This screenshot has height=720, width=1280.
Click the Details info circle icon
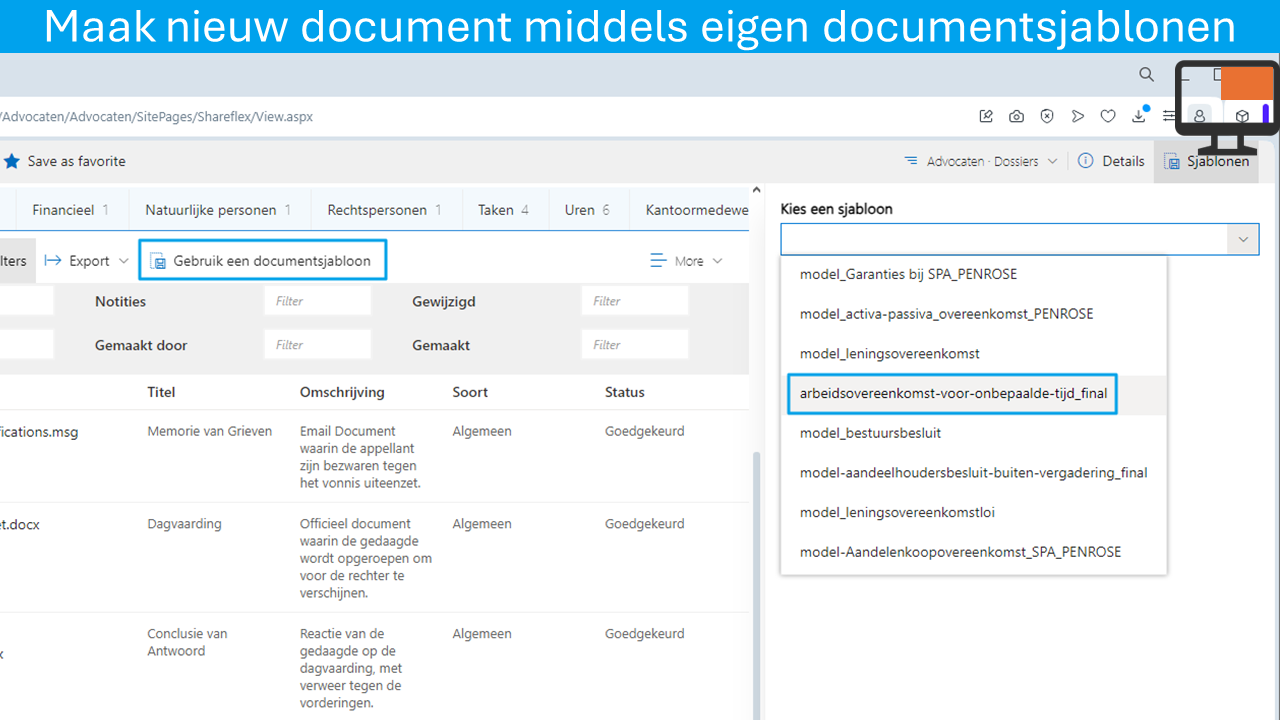(1086, 161)
